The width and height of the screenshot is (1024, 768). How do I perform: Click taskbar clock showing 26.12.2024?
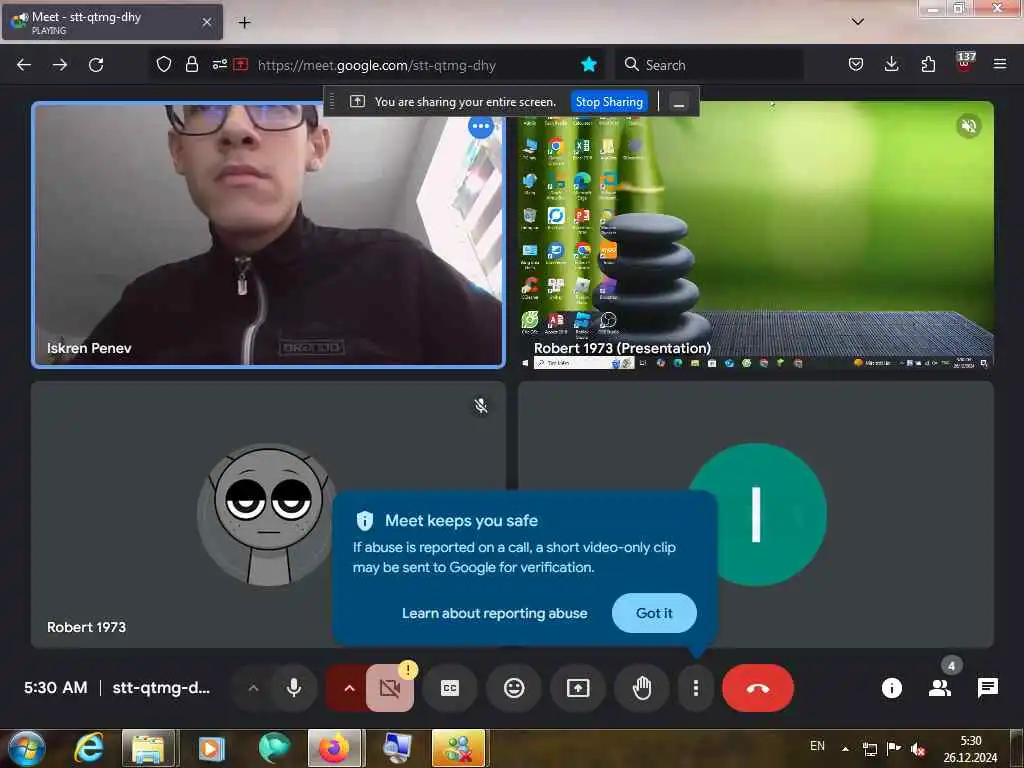point(970,749)
